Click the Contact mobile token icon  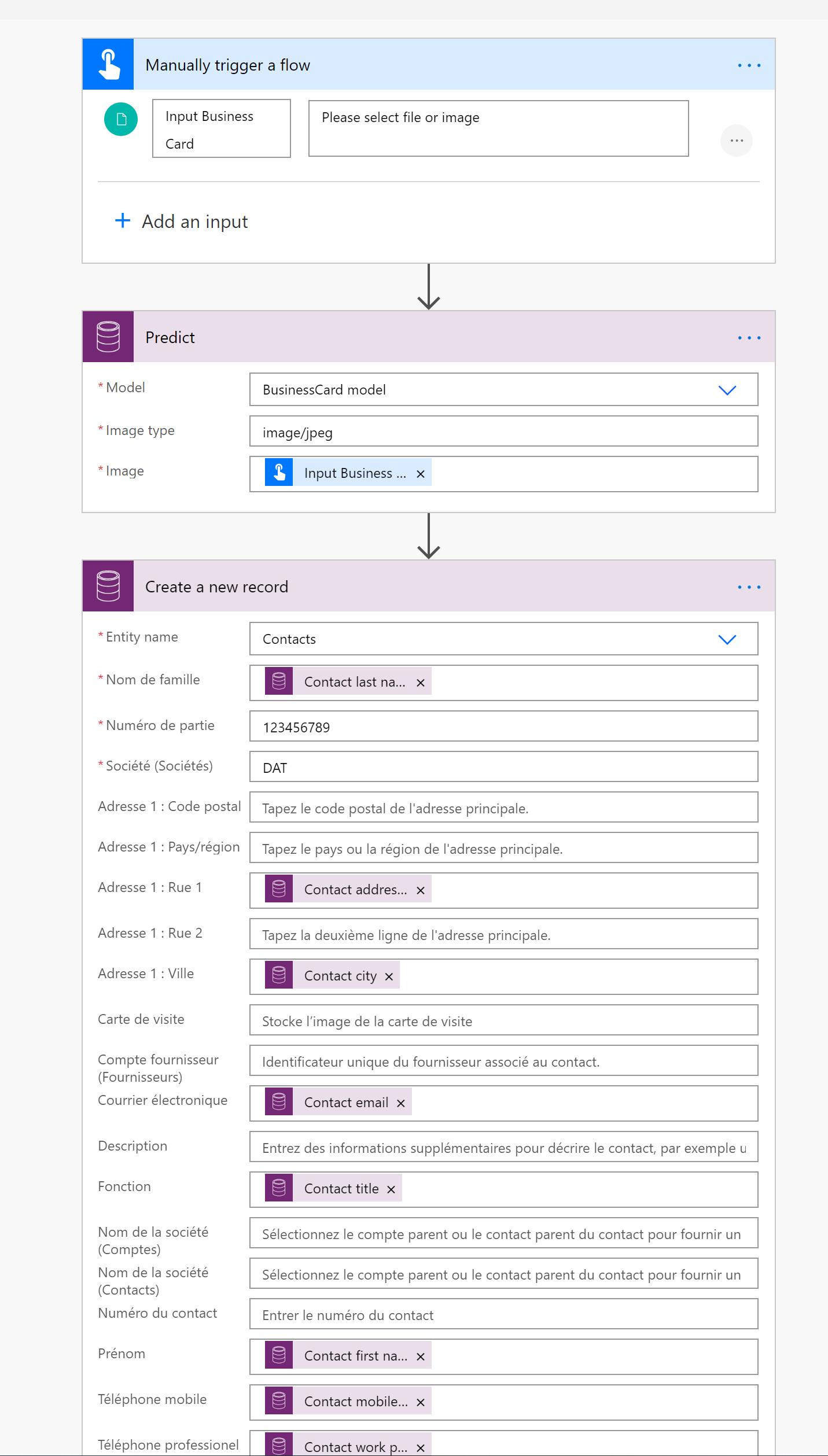[x=279, y=1400]
